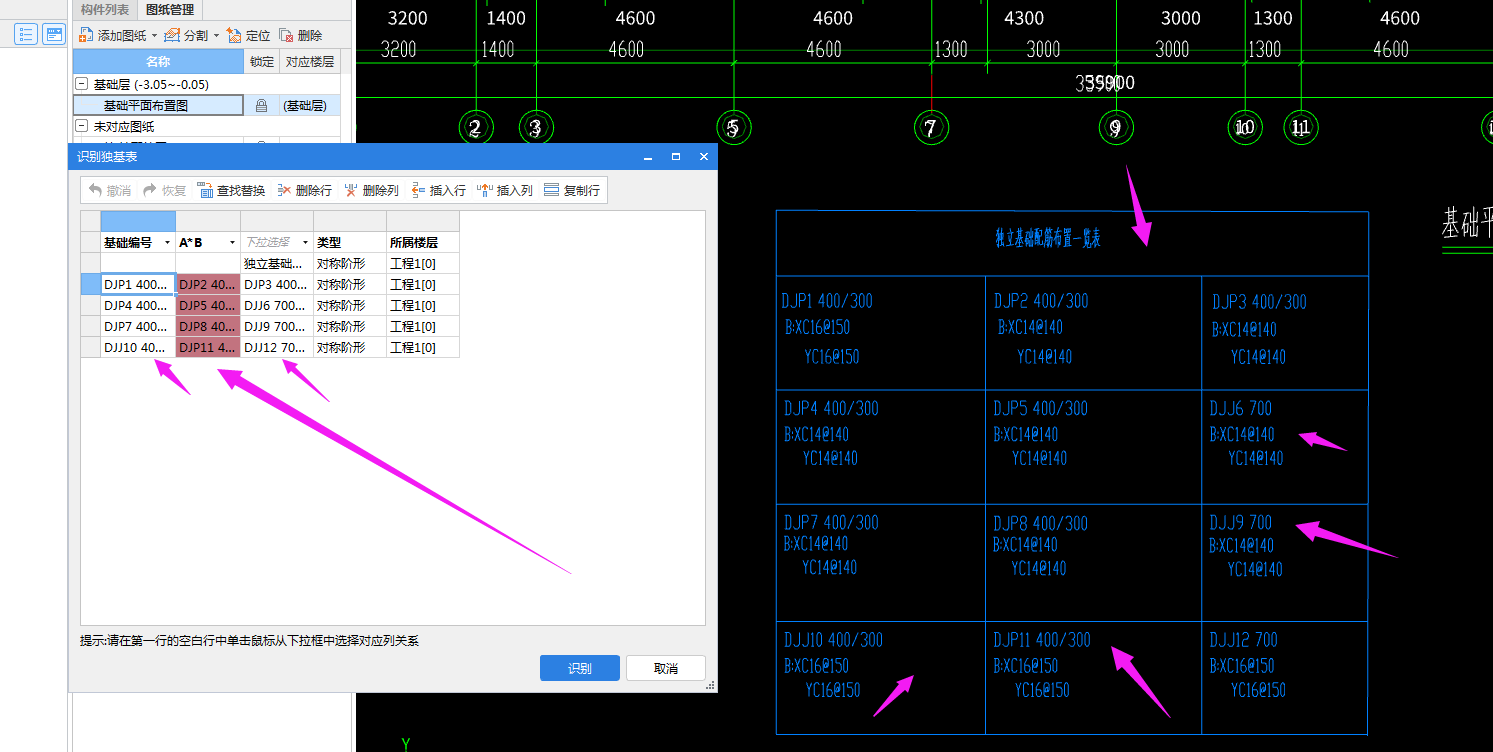The image size is (1493, 752).
Task: Click DJJ12 700 text in CAD table
Action: click(1244, 639)
